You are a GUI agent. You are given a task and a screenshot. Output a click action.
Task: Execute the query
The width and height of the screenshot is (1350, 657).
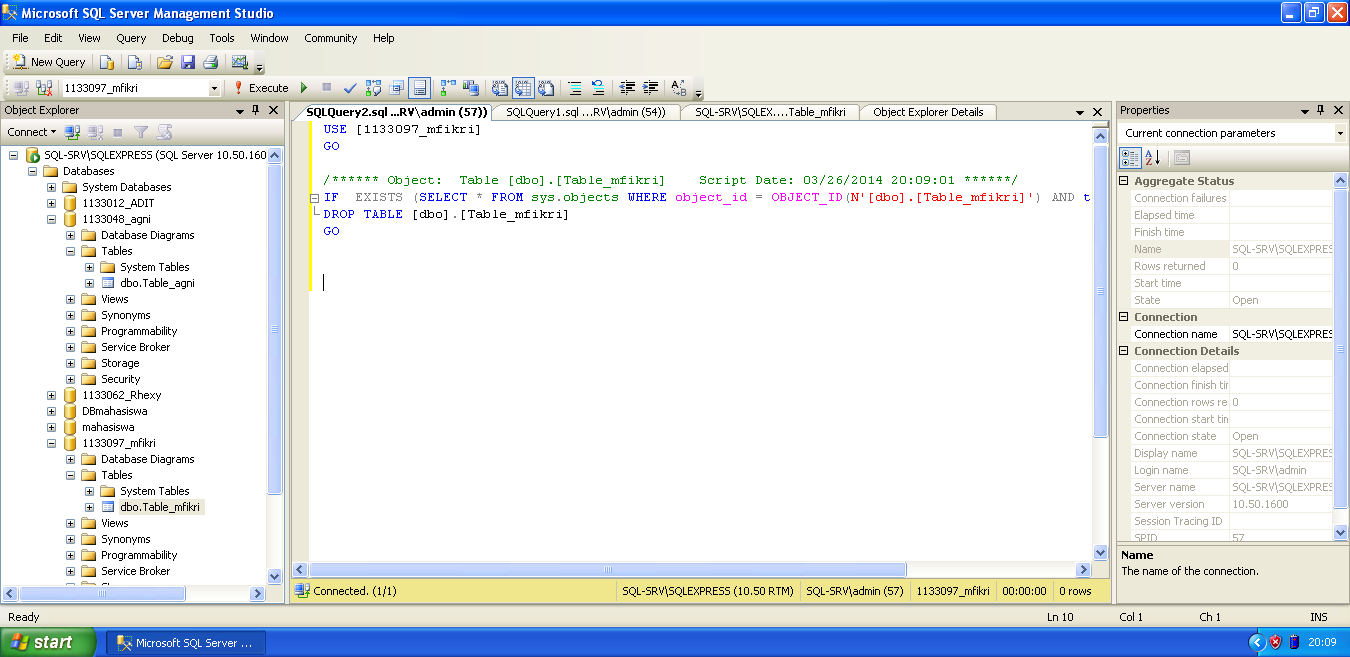[x=261, y=88]
